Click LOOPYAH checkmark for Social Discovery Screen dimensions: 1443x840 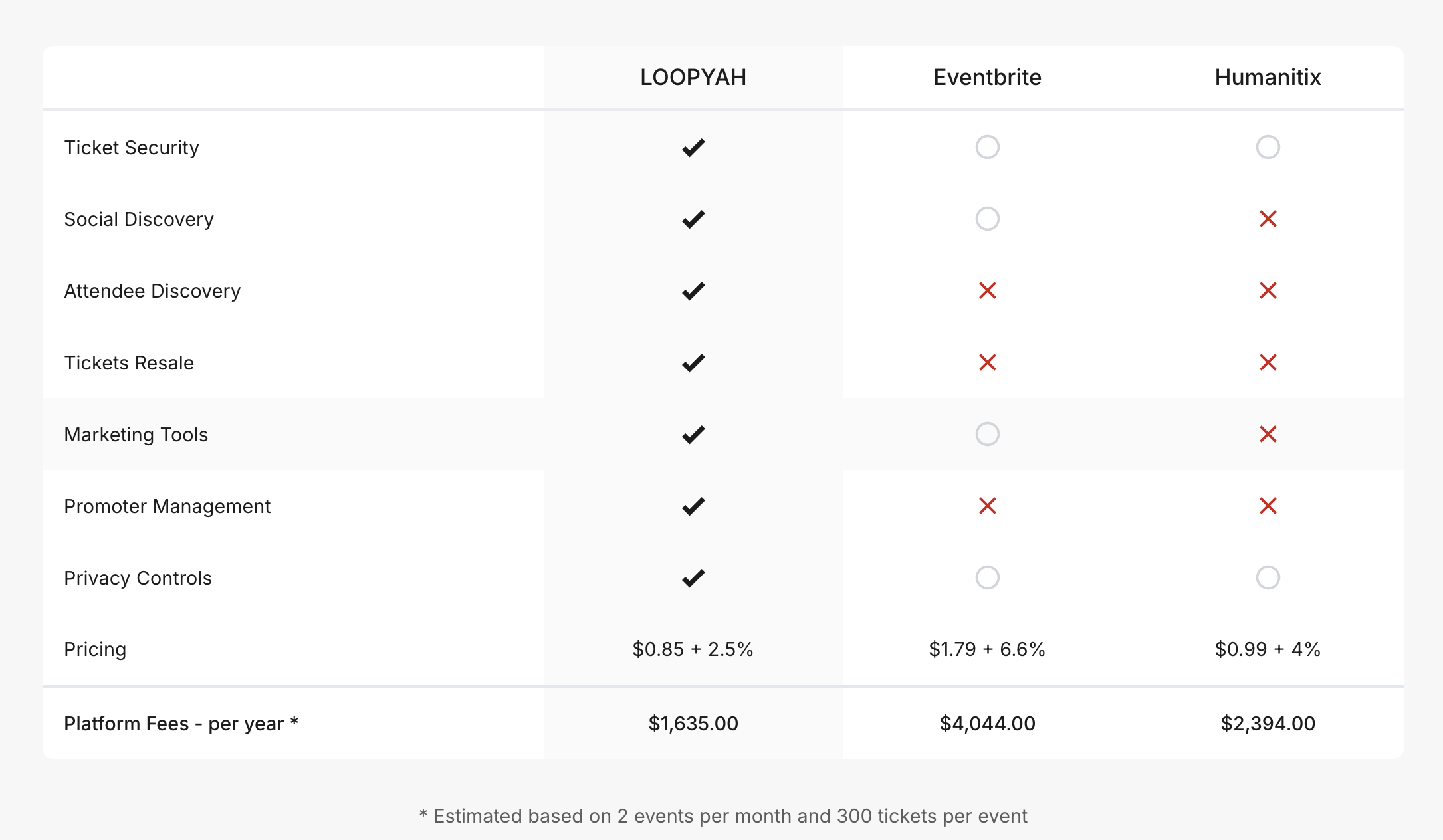[693, 219]
